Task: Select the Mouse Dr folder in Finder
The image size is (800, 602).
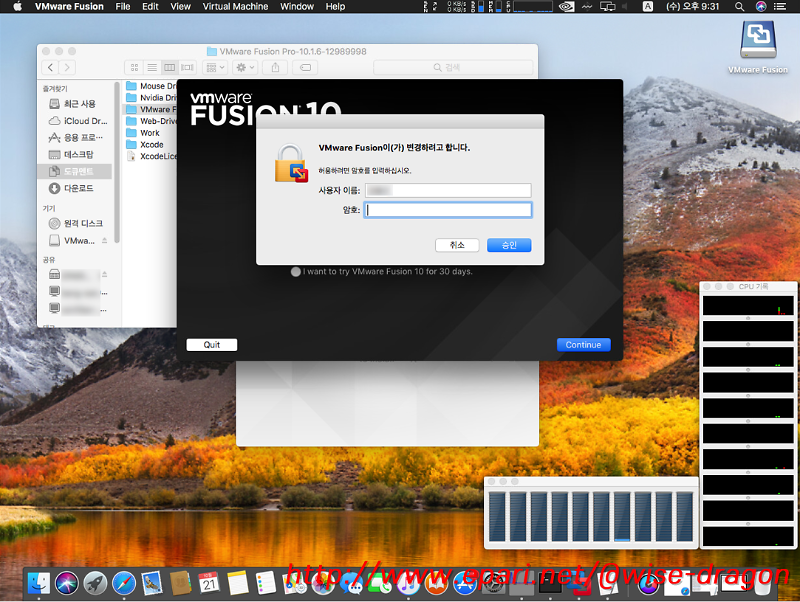Action: 151,86
